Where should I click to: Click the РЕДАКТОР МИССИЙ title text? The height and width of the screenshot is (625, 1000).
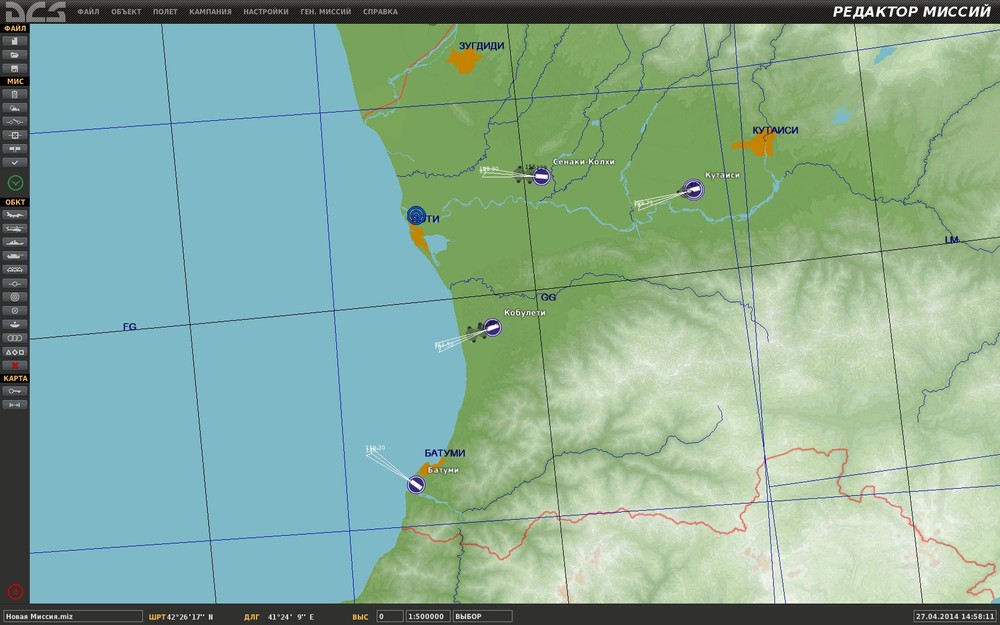[x=912, y=12]
